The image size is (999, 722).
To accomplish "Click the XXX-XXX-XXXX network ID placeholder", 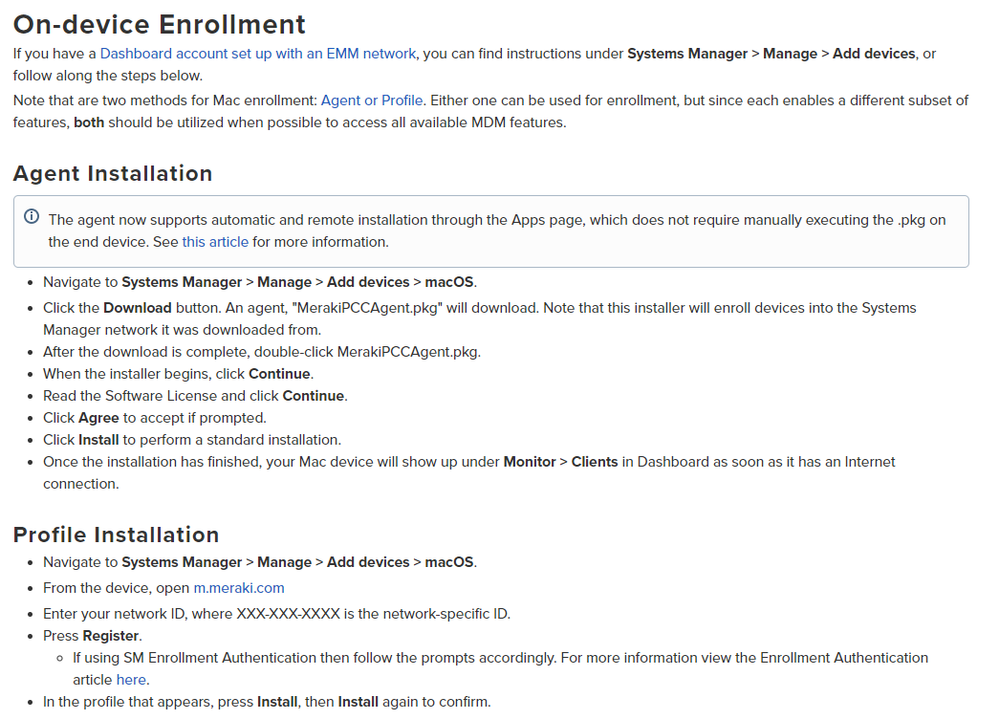I will tap(296, 614).
